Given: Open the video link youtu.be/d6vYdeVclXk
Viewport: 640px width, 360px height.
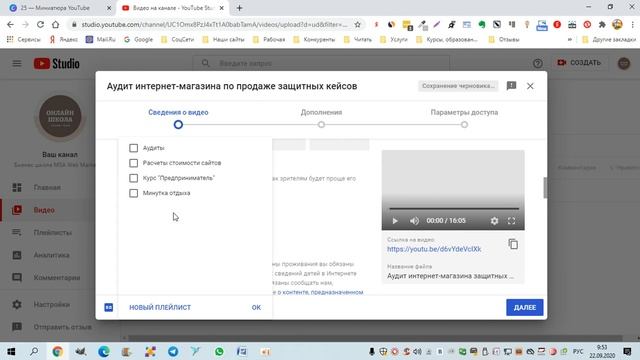Looking at the screenshot, I should pyautogui.click(x=434, y=249).
